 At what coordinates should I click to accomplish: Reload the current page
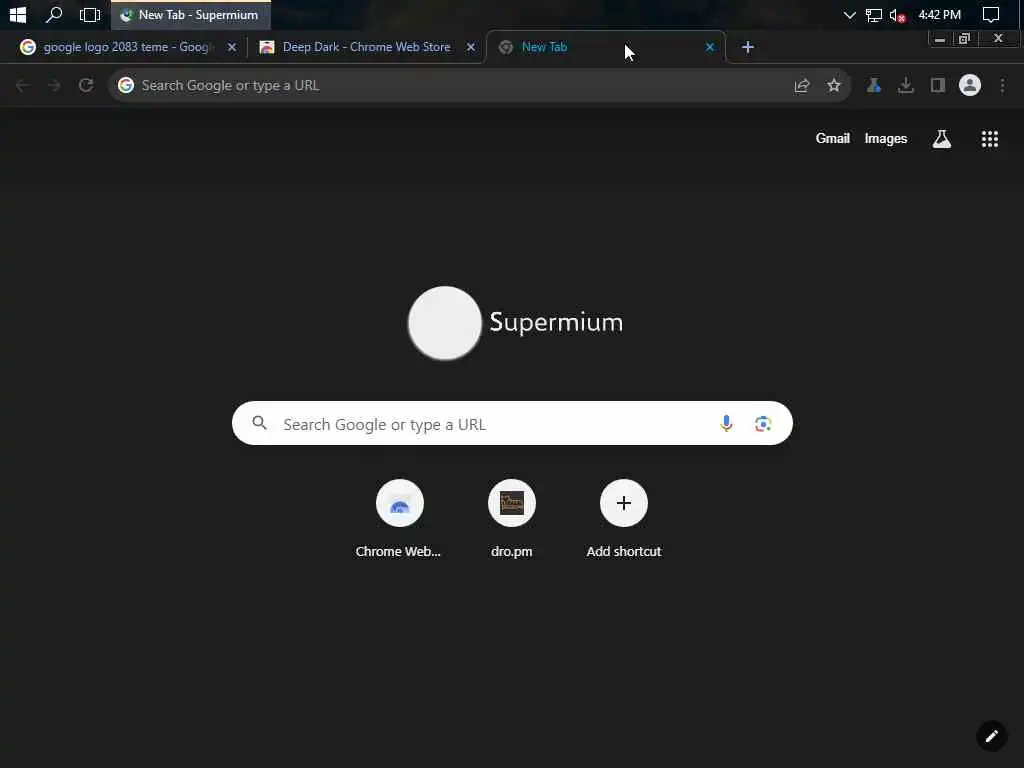tap(86, 86)
